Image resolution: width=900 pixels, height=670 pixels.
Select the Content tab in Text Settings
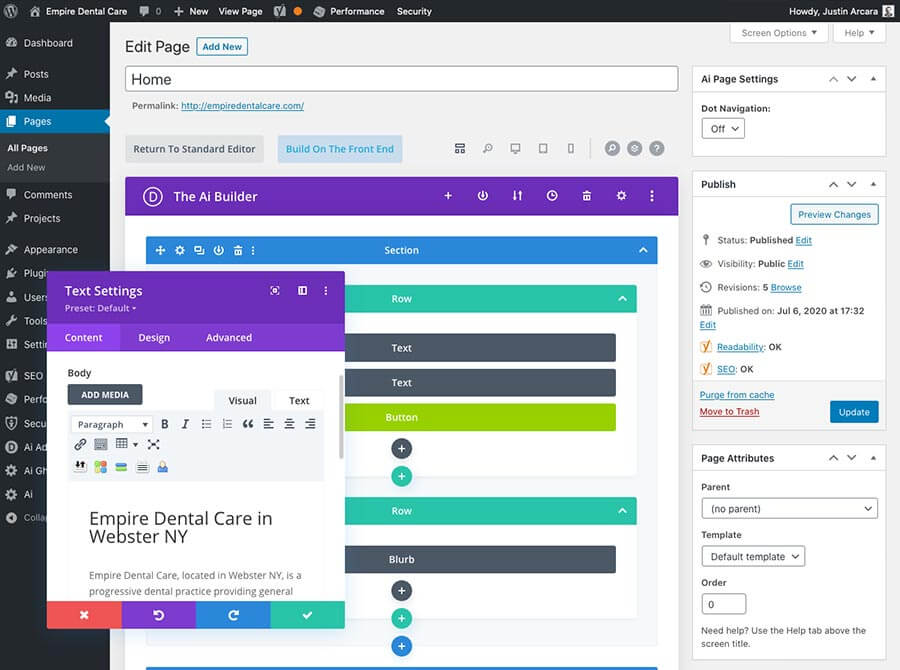(83, 338)
